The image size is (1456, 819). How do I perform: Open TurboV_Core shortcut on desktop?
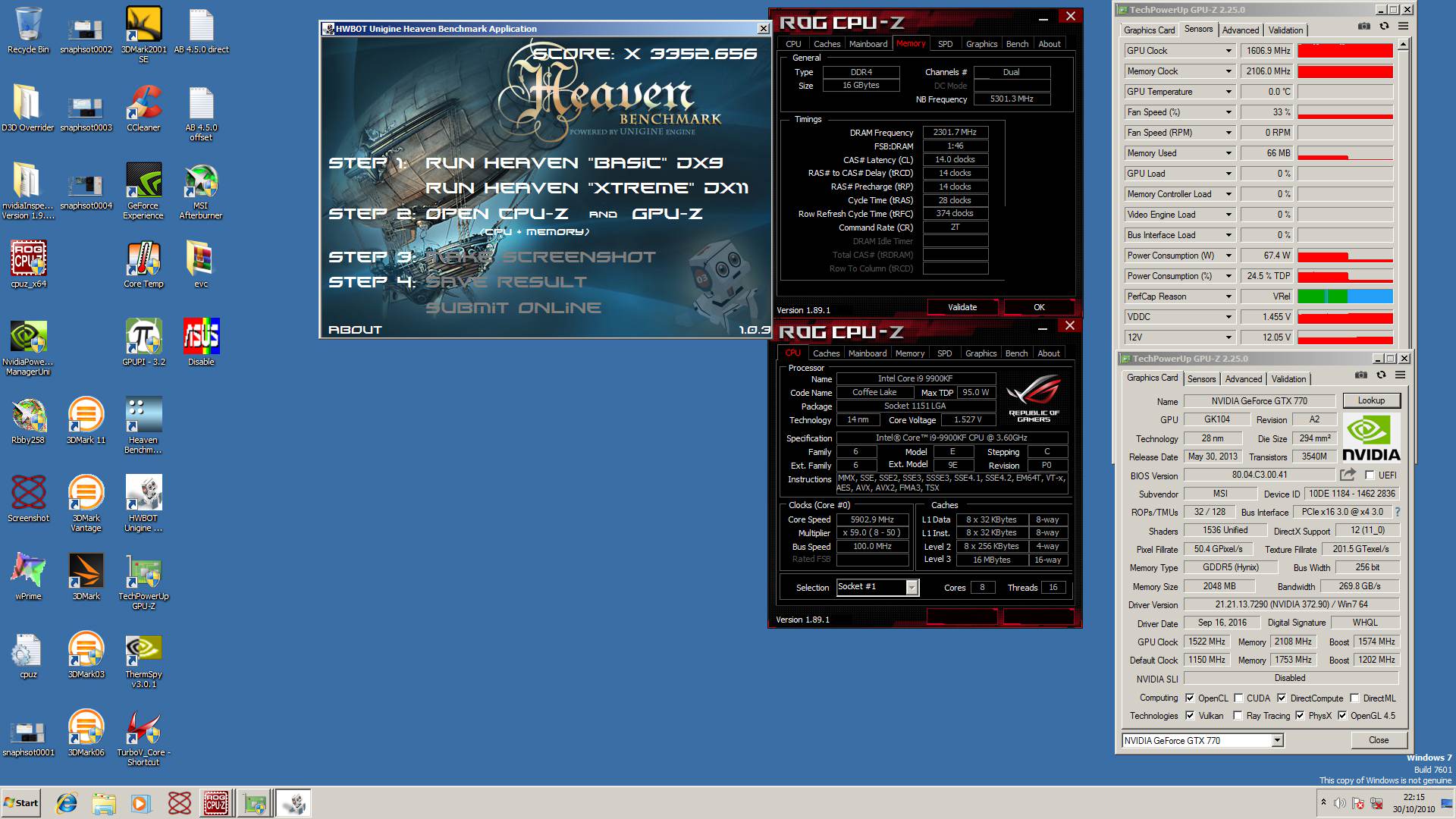[x=143, y=738]
